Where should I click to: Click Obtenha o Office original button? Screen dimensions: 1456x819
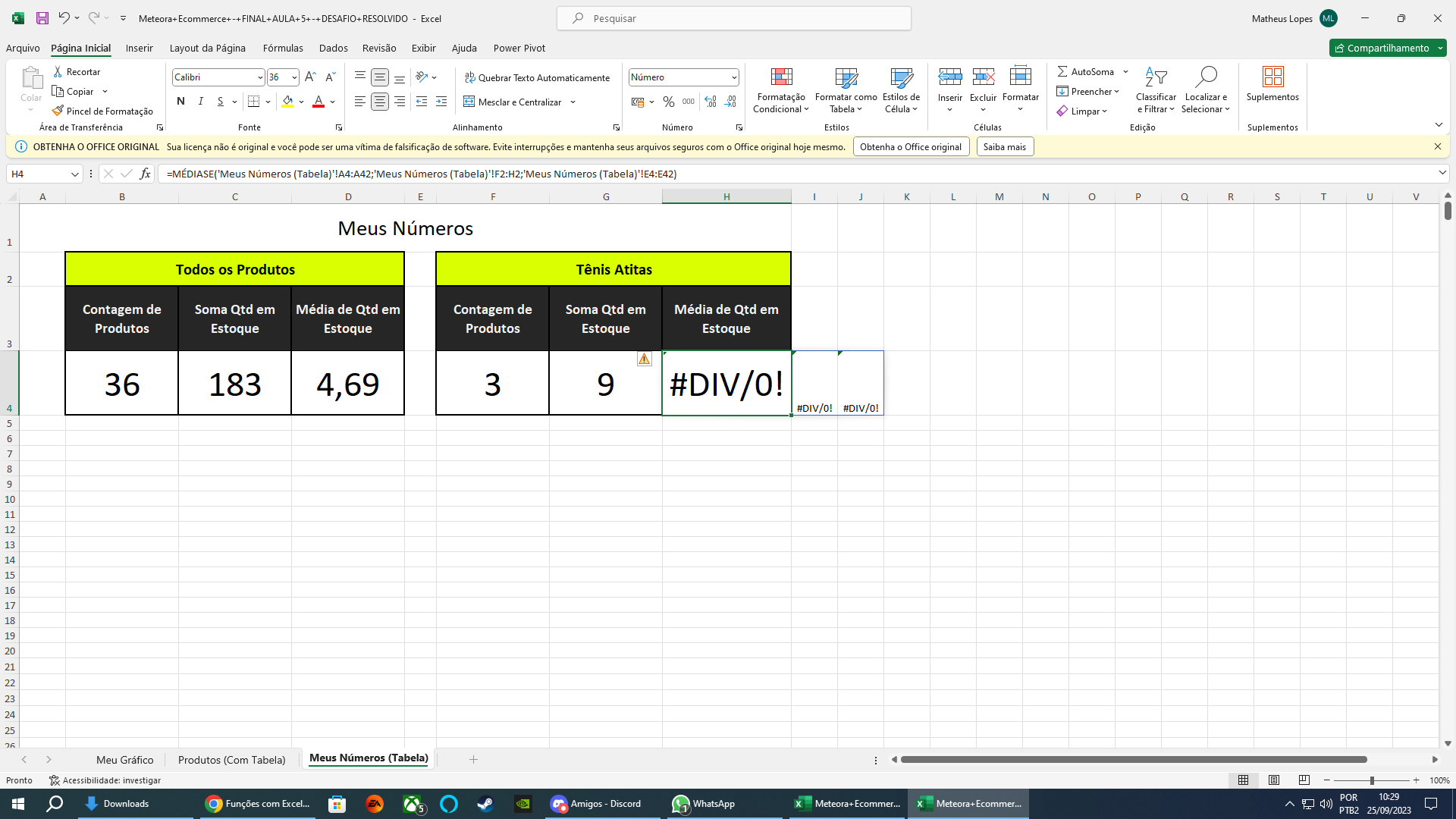910,147
